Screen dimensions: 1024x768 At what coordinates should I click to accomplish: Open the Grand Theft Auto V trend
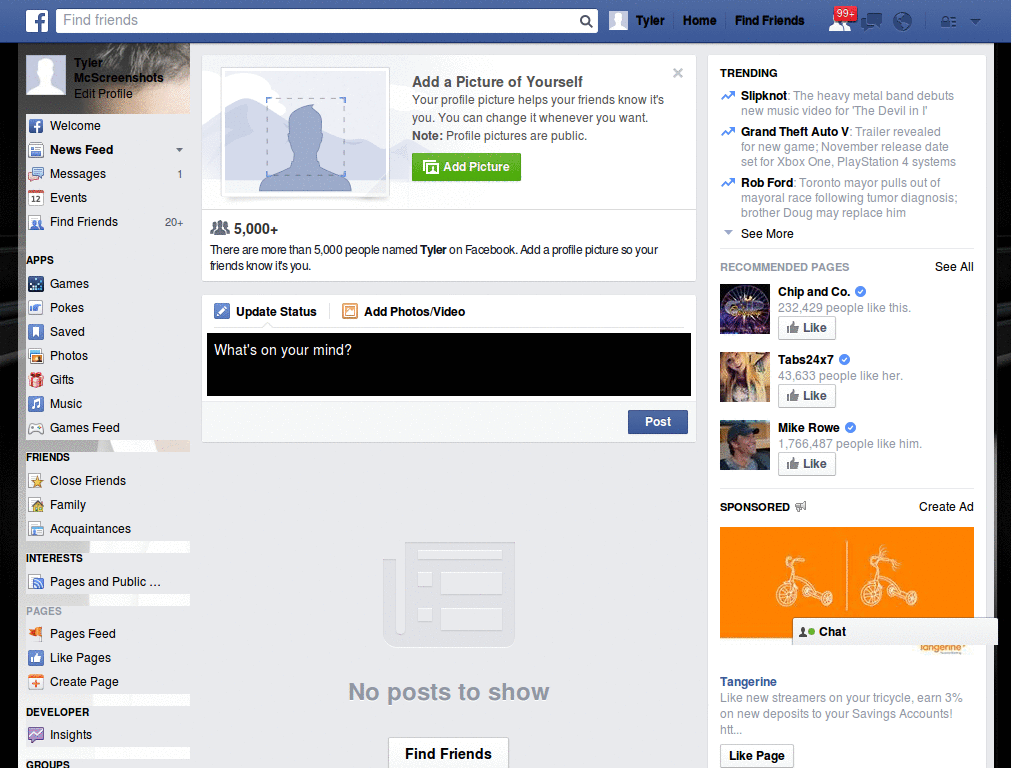[795, 132]
